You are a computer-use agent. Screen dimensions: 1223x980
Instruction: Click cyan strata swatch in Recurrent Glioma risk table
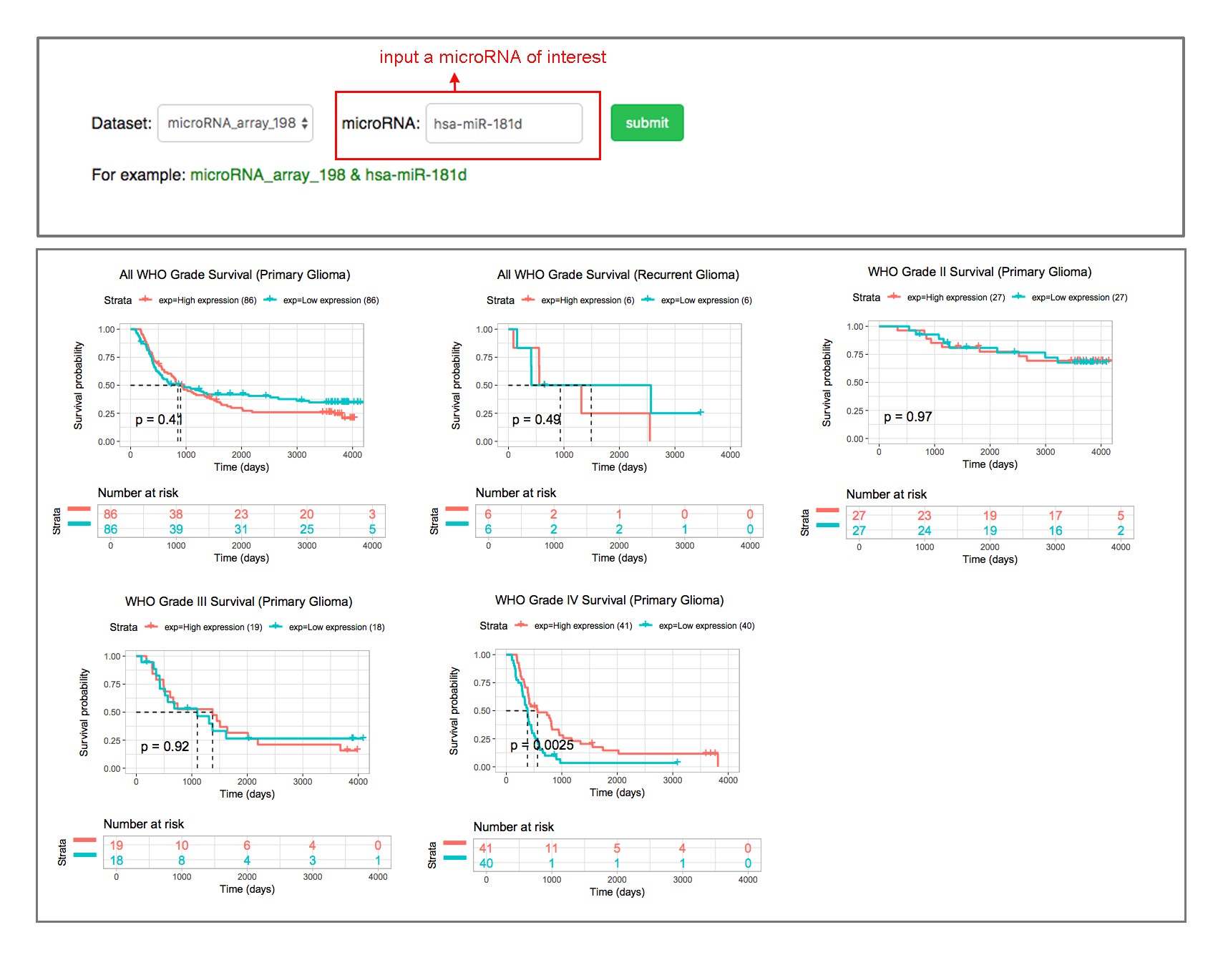(457, 524)
